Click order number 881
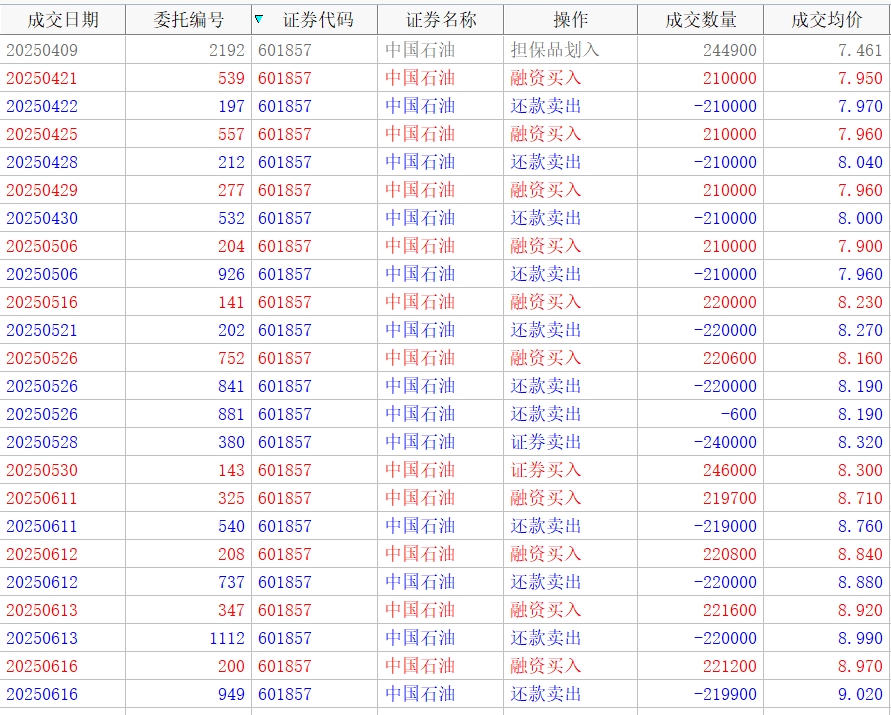This screenshot has height=715, width=891. pos(231,414)
